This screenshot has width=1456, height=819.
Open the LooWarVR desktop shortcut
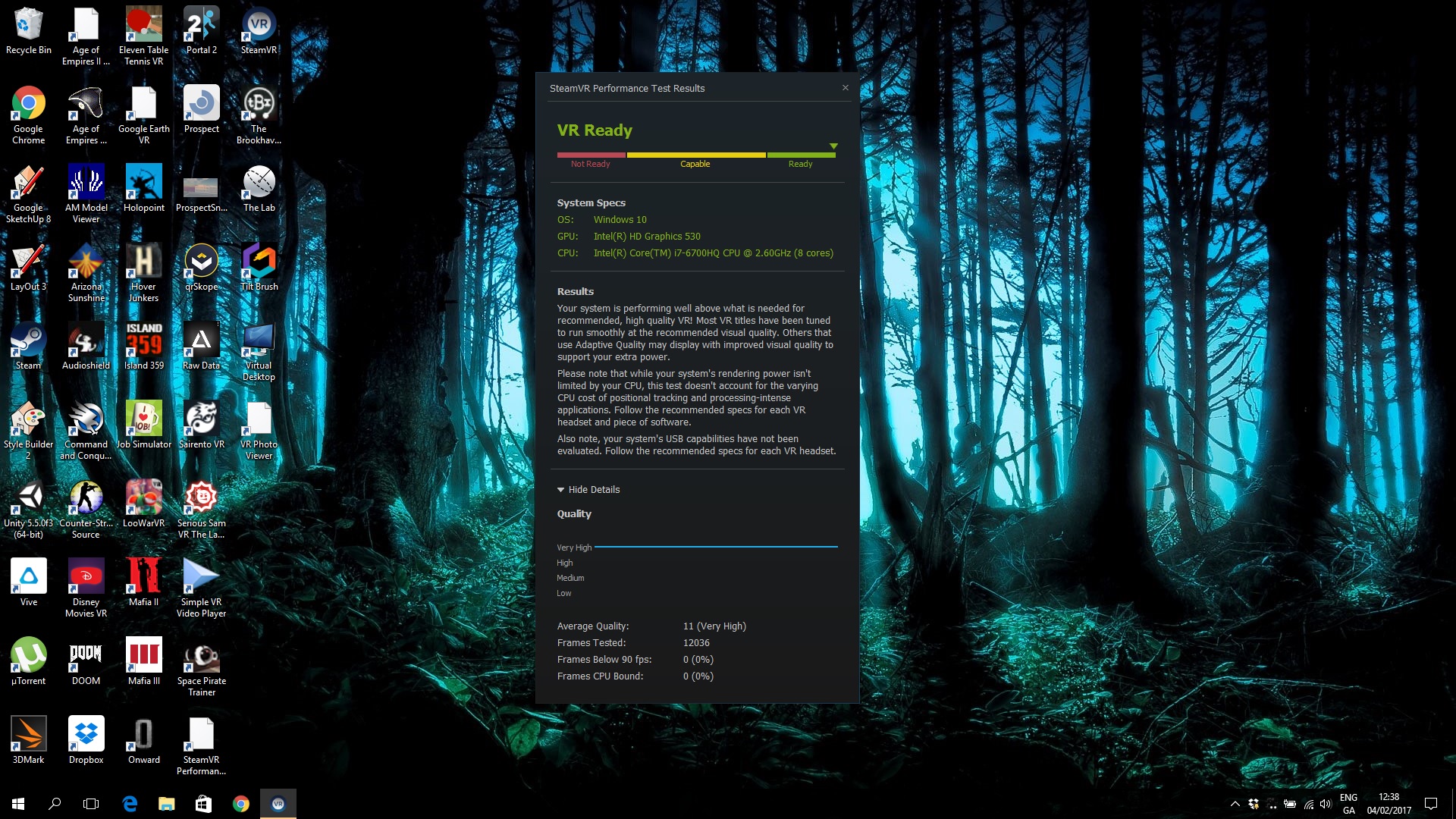coord(143,504)
